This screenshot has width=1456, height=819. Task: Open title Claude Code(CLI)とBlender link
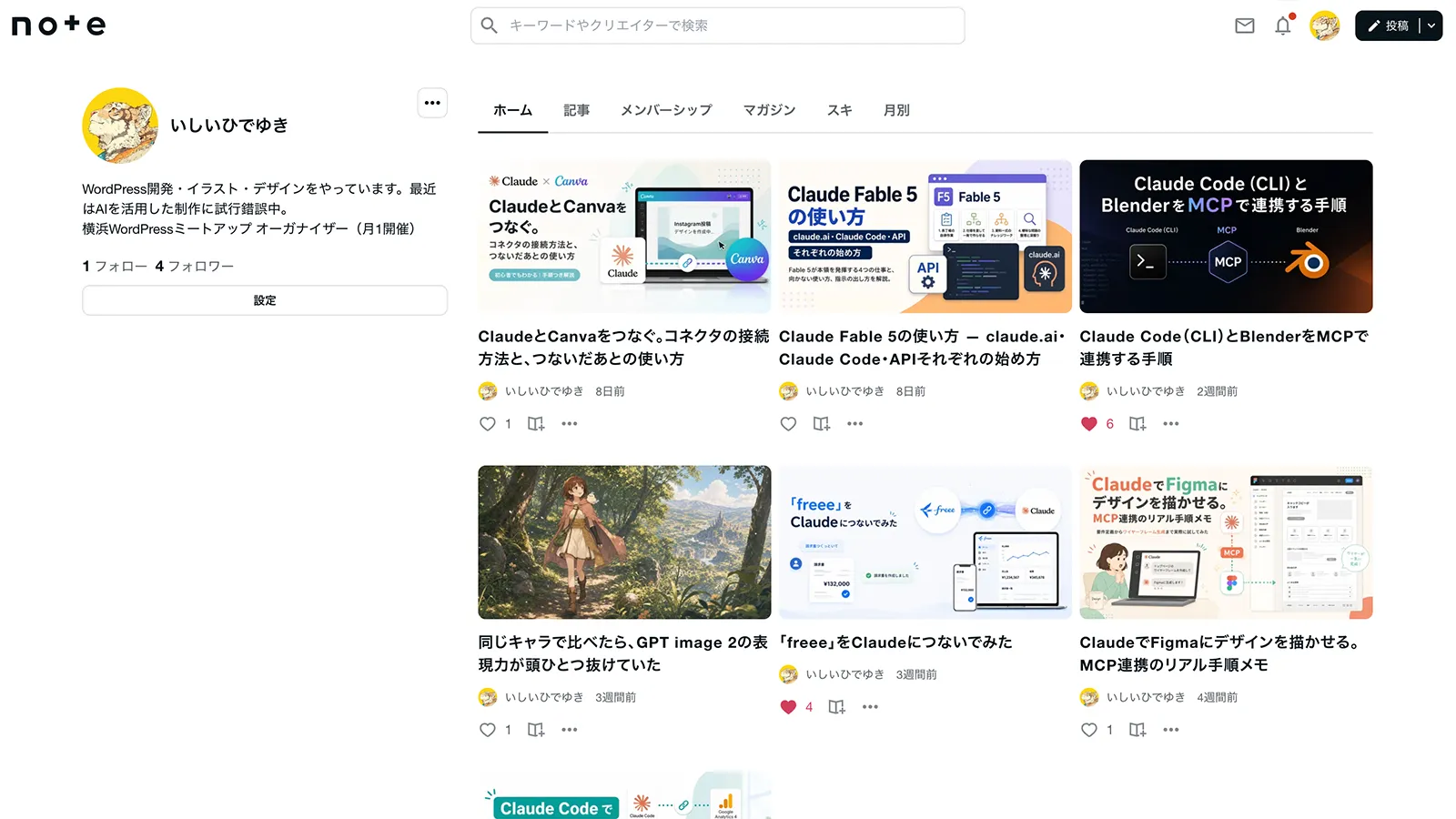click(x=1224, y=348)
